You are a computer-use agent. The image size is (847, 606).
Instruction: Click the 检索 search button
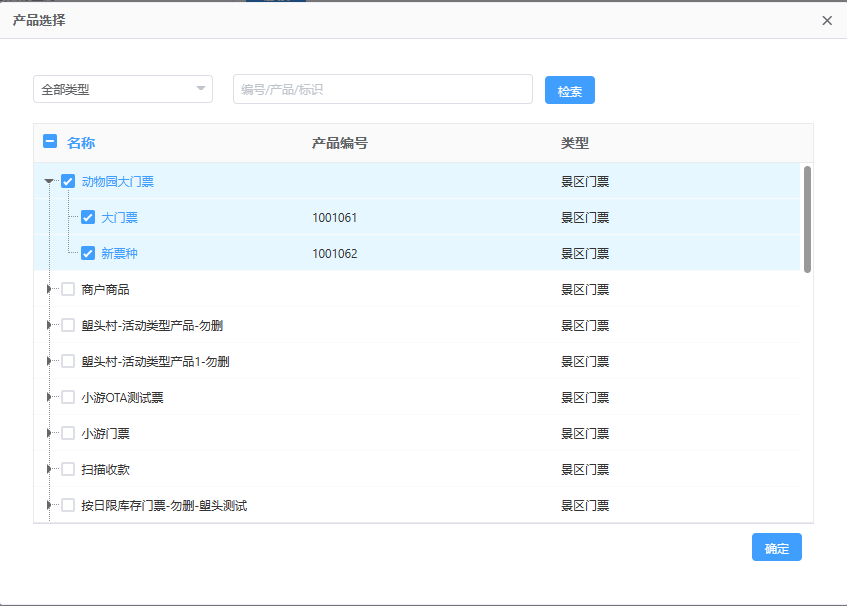[569, 91]
